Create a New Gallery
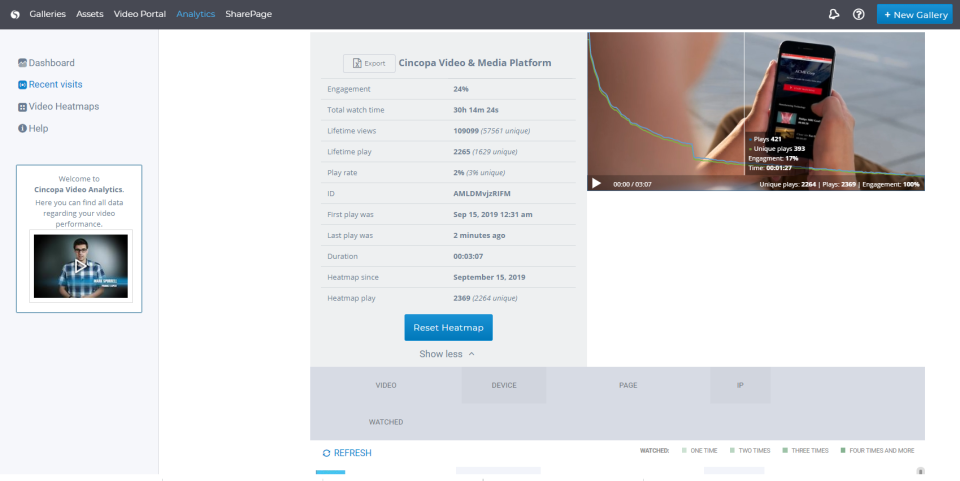The height and width of the screenshot is (481, 960). pos(914,14)
